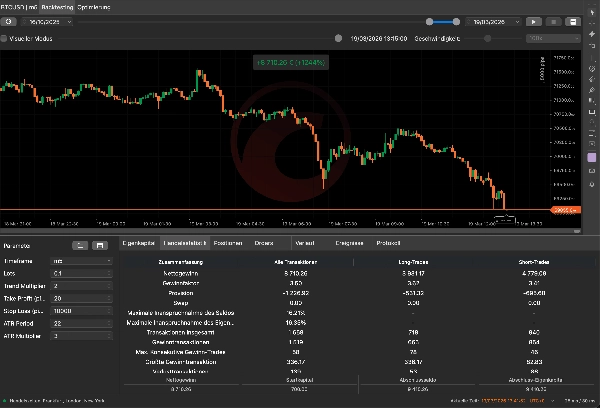Open the Positionen tab

228,243
